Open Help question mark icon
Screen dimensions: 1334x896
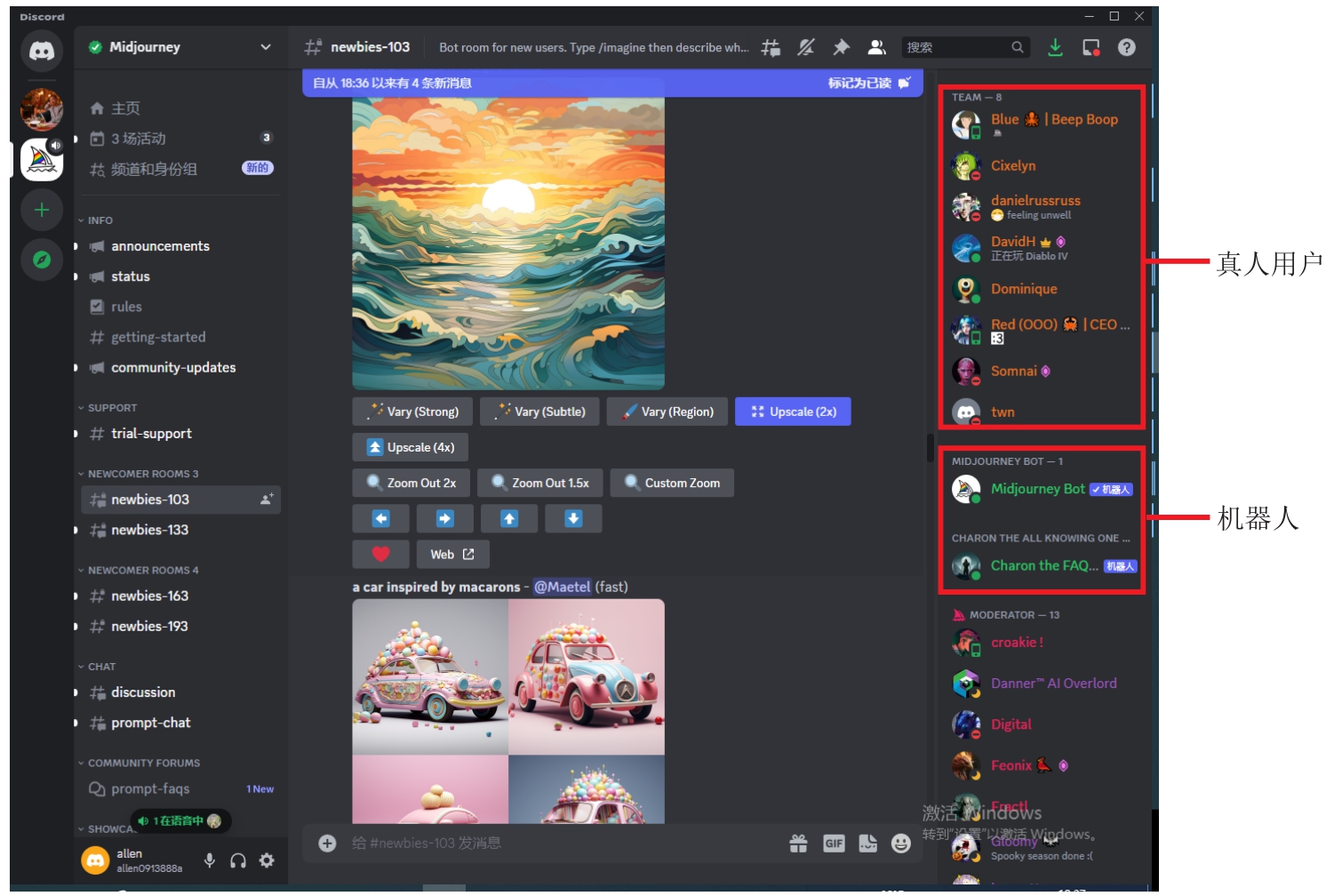point(1126,48)
